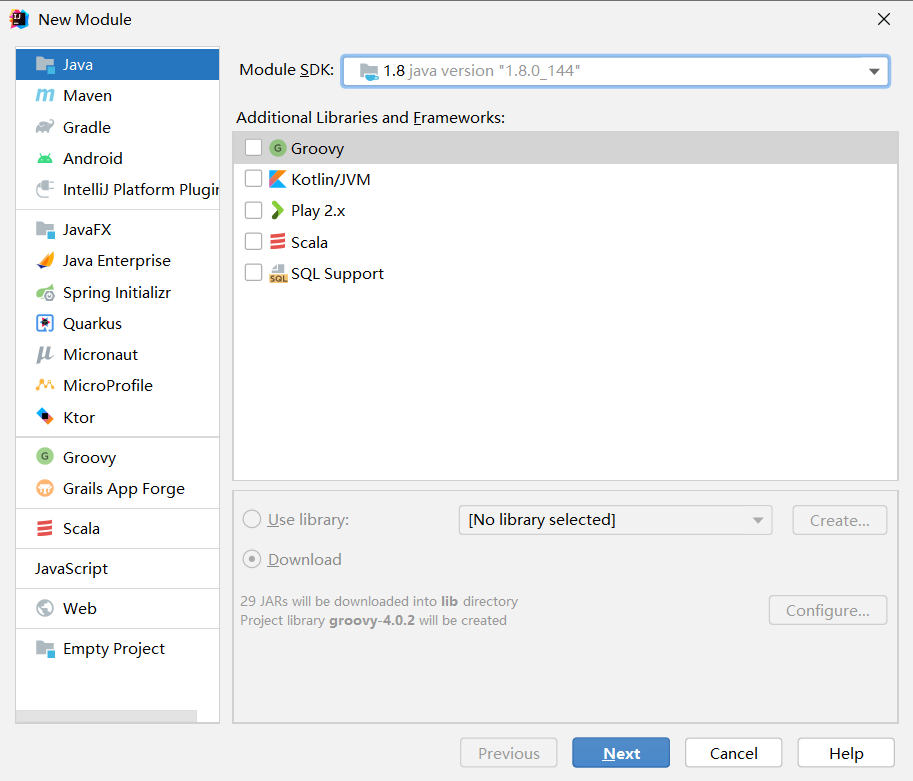Click the Empty Project folder icon

pos(45,648)
